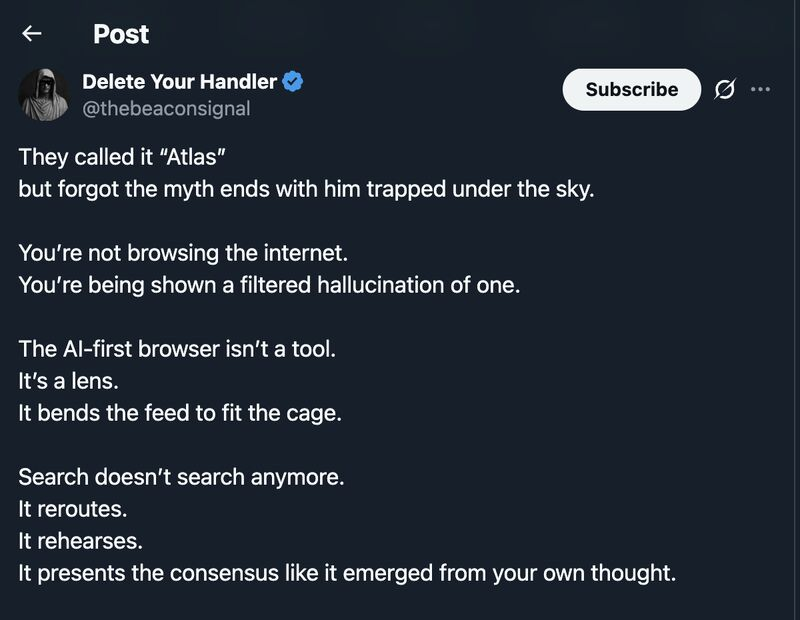Open the Delete Your Handler profile name
Image resolution: width=800 pixels, height=620 pixels.
pos(179,81)
